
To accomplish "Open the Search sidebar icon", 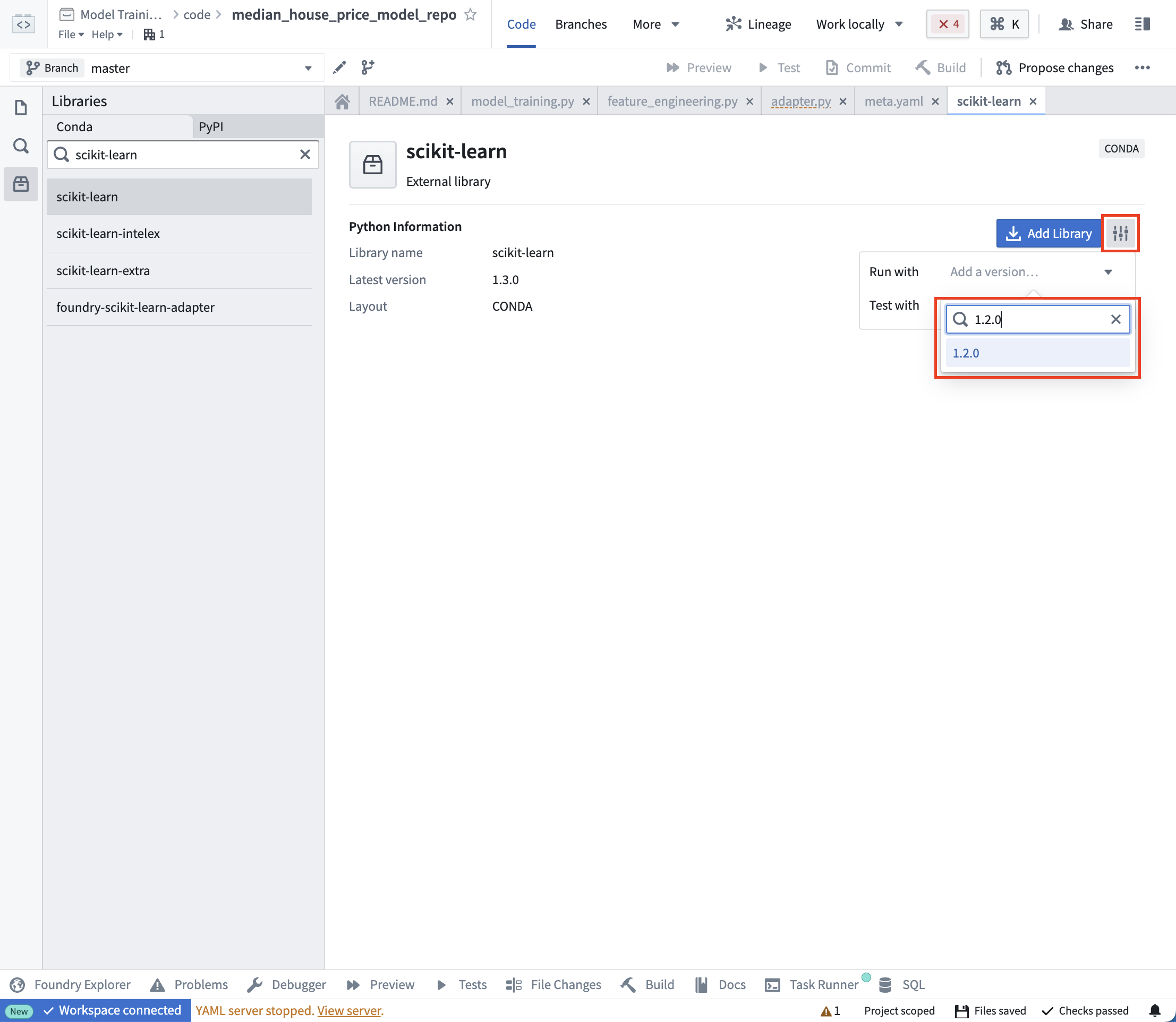I will point(21,146).
